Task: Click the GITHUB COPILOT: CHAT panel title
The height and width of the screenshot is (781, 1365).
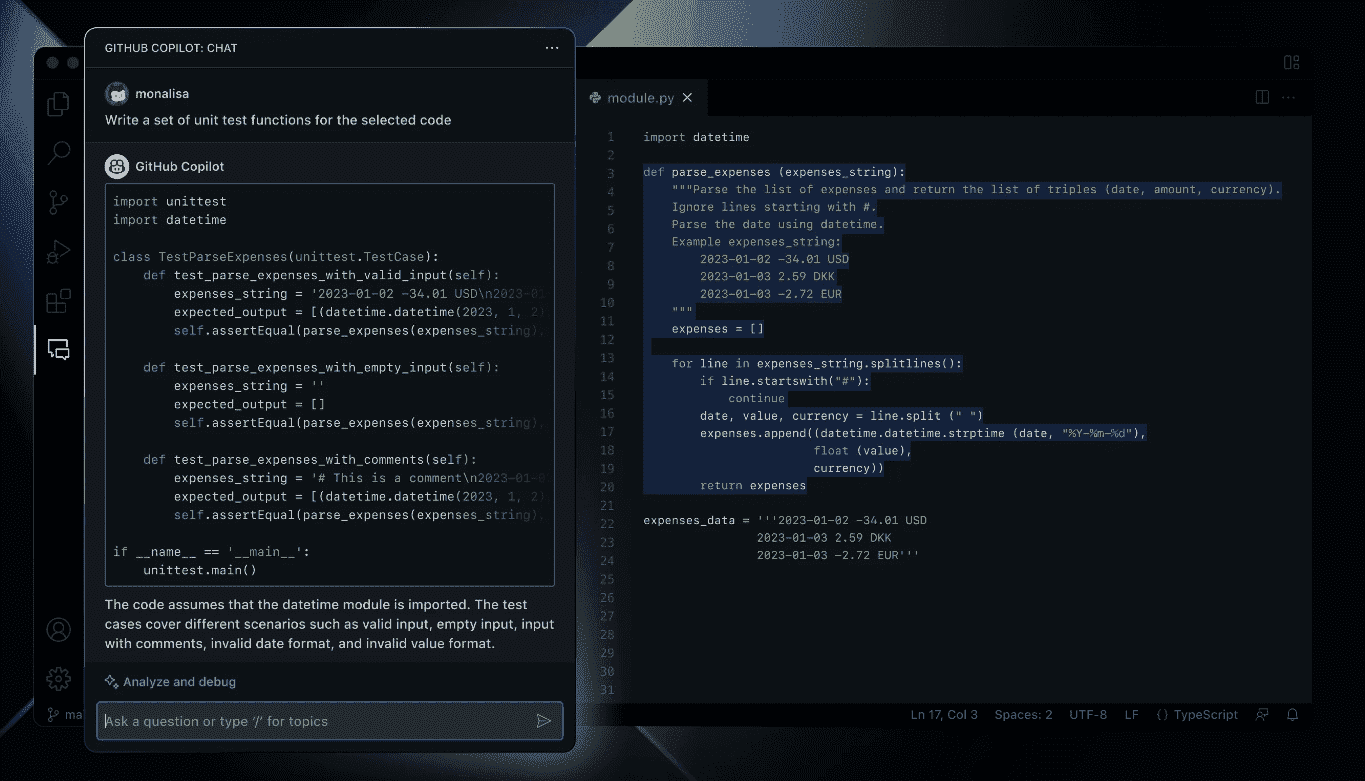Action: point(171,48)
